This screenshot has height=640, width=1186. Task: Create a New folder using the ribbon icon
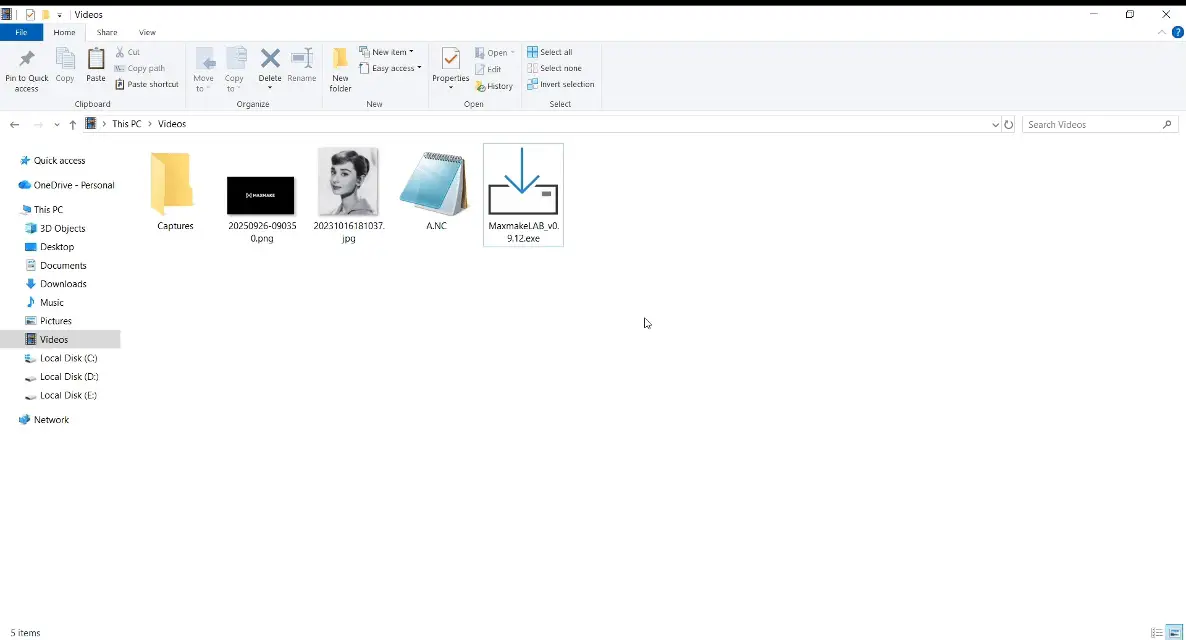point(340,68)
